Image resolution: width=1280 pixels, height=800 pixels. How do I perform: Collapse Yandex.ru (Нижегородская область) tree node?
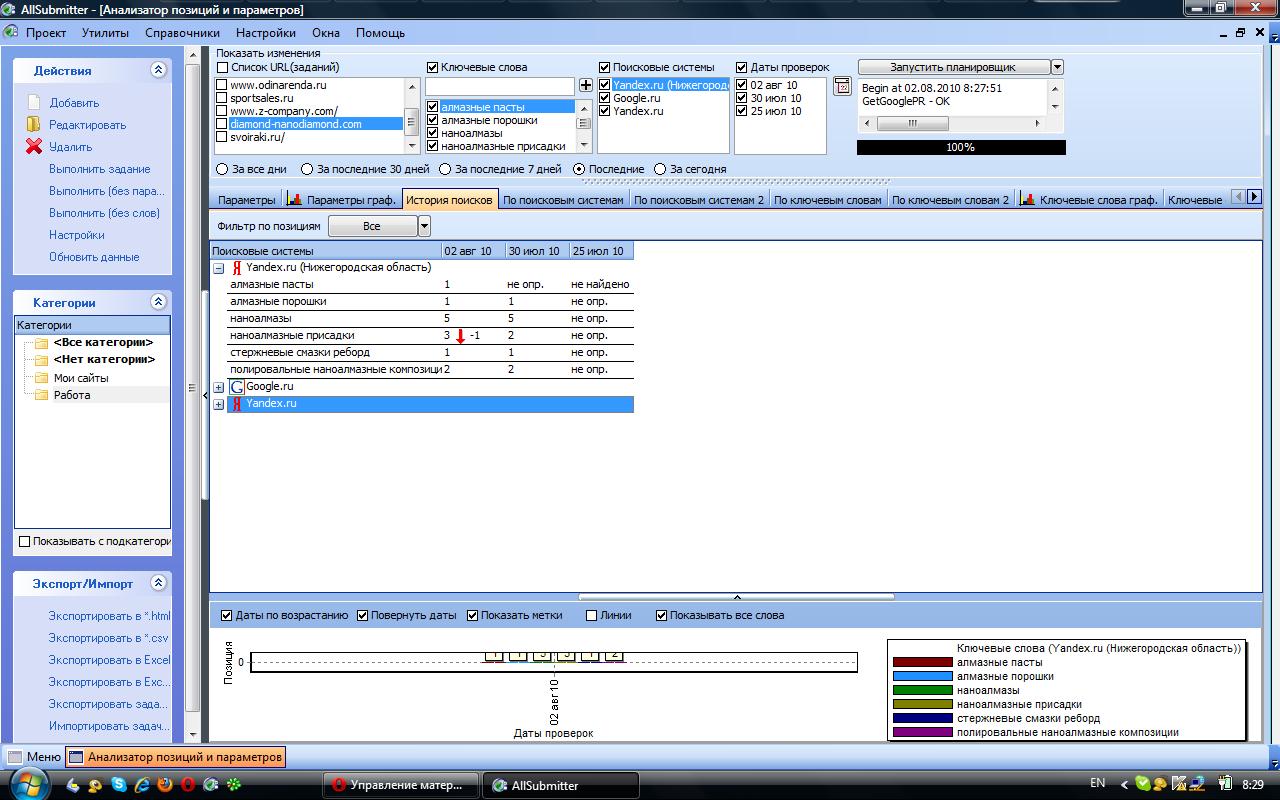[x=219, y=268]
